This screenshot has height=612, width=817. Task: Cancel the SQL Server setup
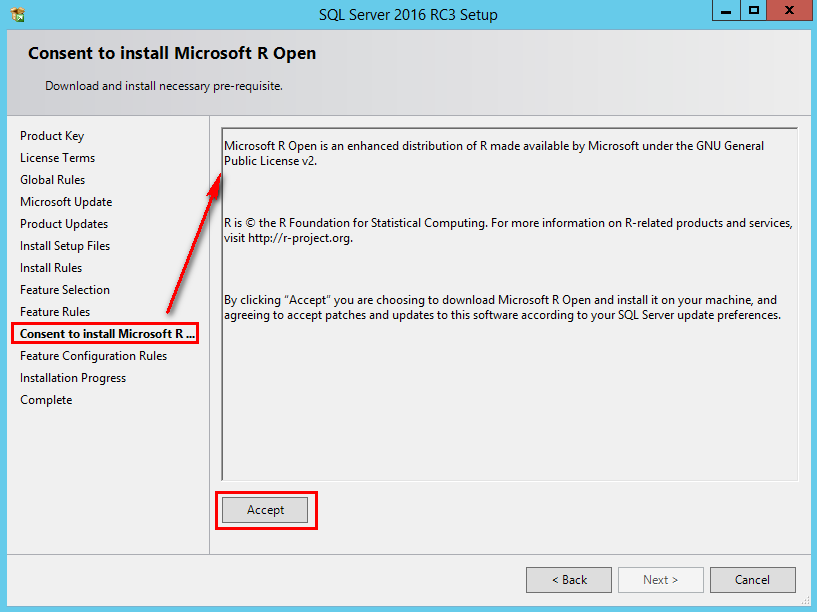tap(752, 580)
